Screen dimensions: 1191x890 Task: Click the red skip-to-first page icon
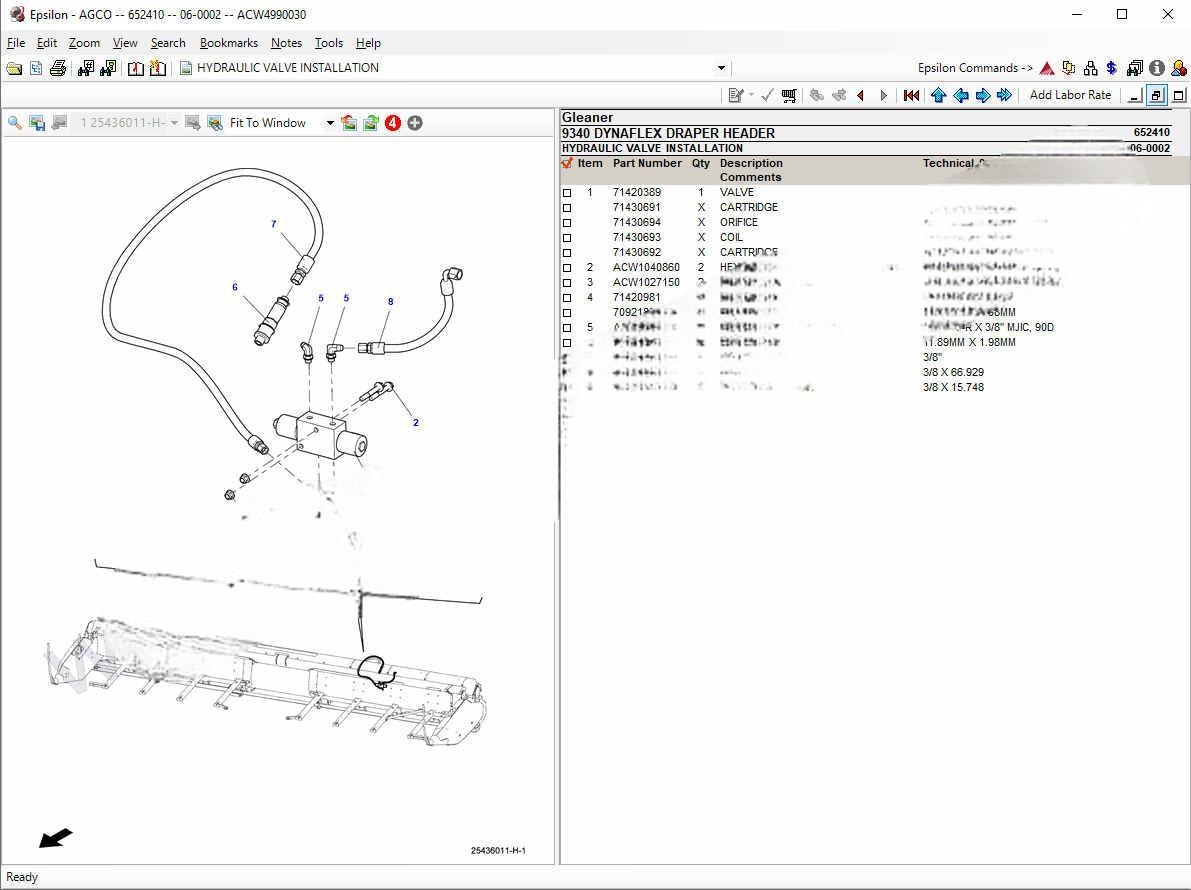click(911, 95)
